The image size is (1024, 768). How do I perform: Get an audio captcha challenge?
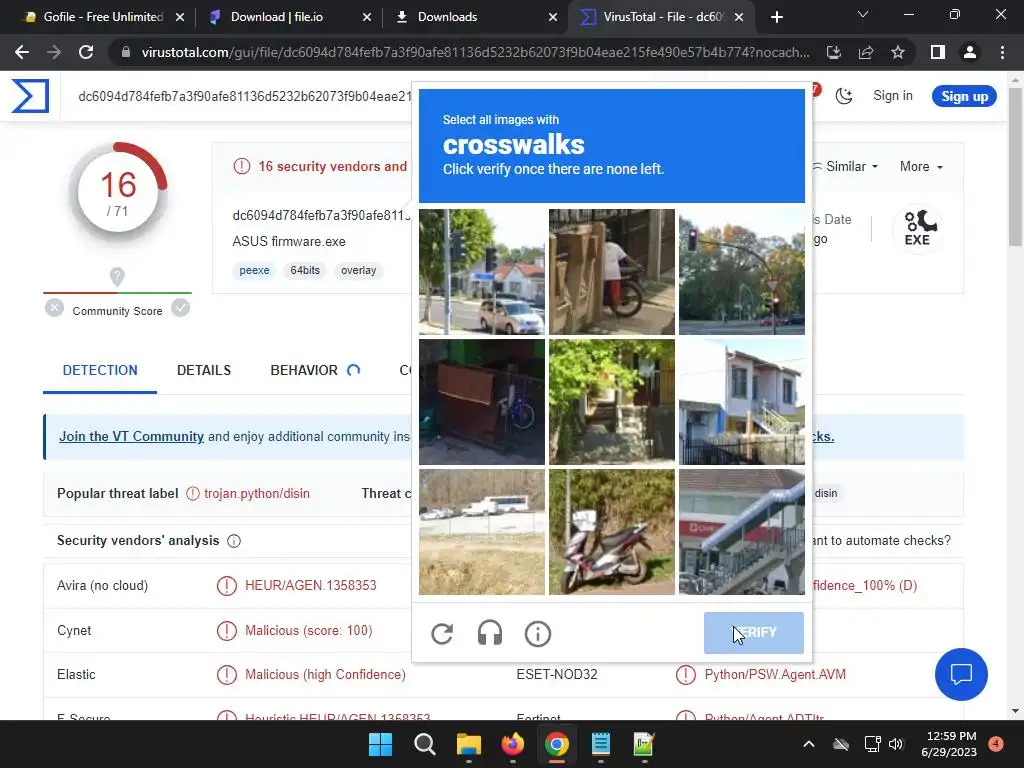(x=490, y=633)
